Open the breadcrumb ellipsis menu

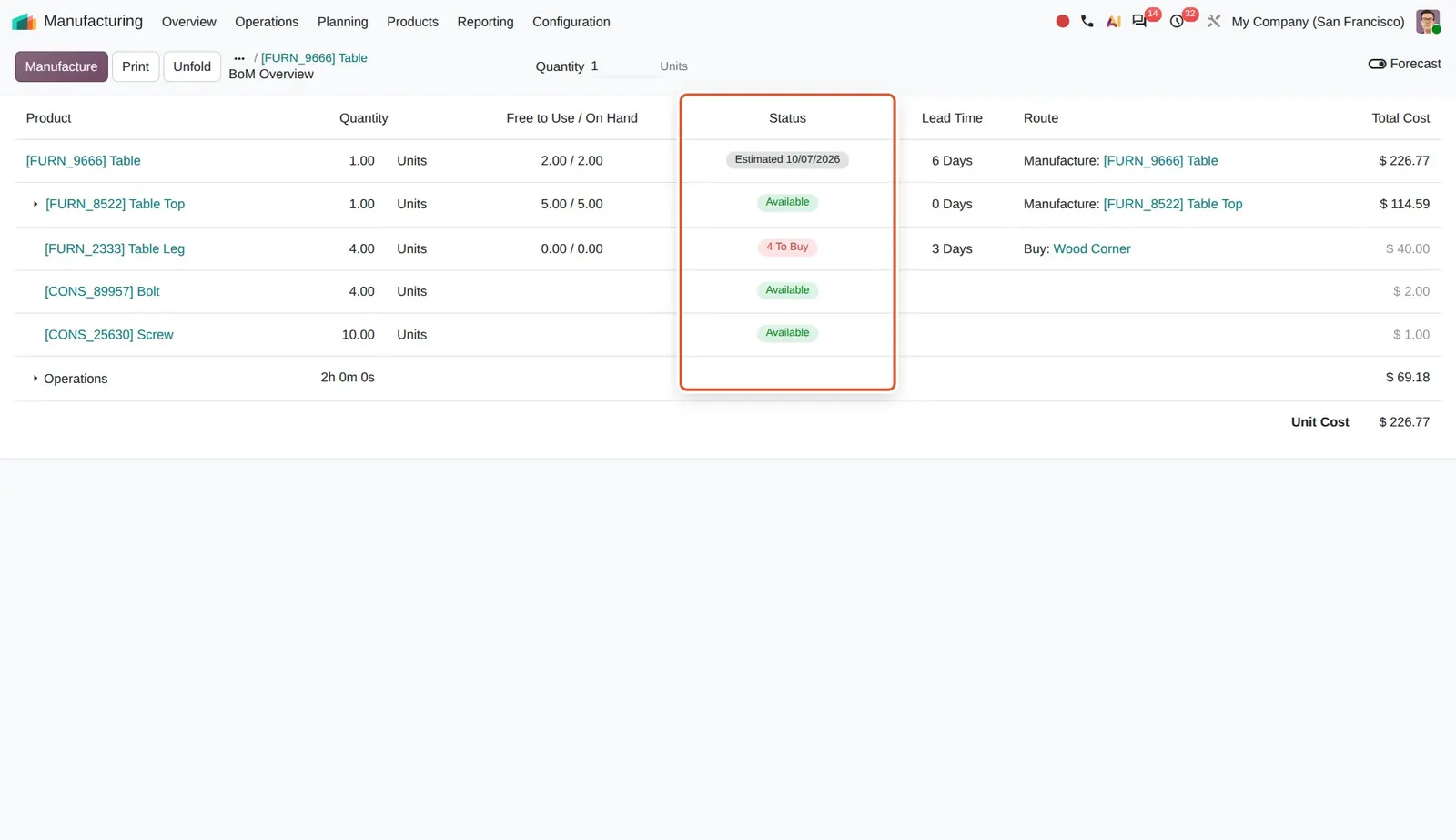click(239, 58)
